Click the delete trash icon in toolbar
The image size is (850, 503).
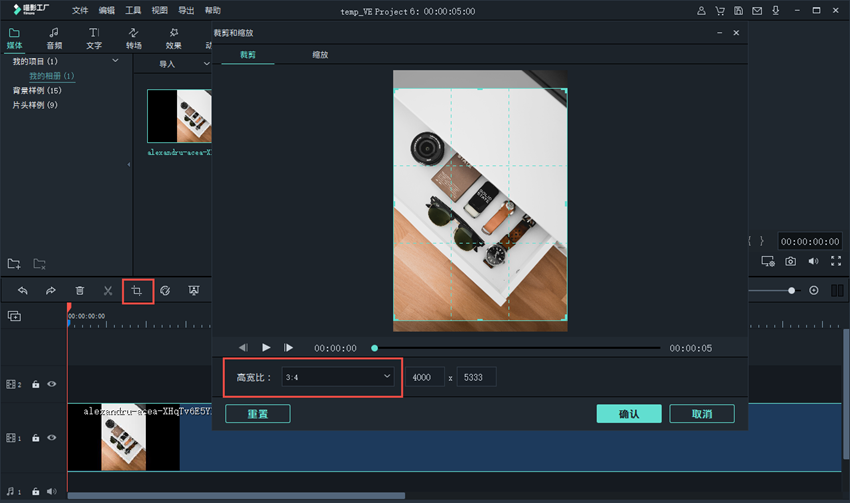(80, 291)
